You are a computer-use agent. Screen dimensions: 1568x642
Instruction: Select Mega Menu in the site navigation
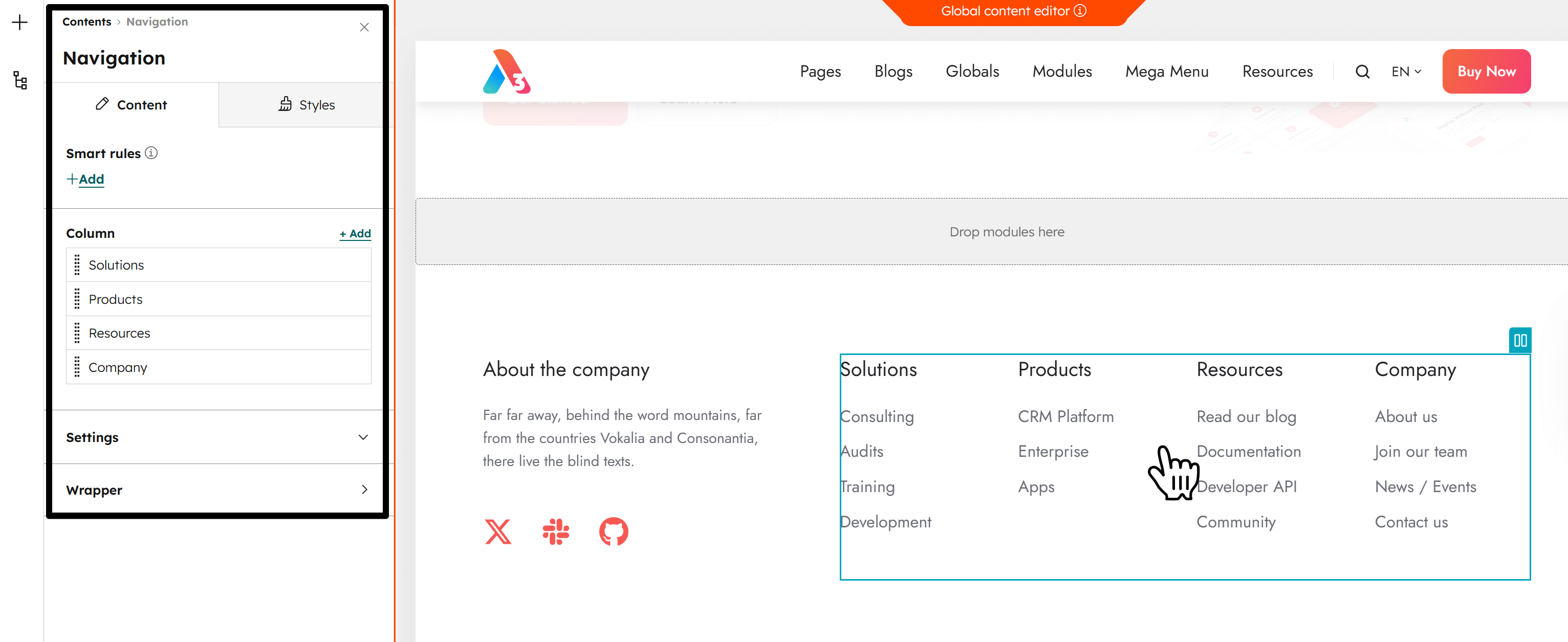point(1166,71)
